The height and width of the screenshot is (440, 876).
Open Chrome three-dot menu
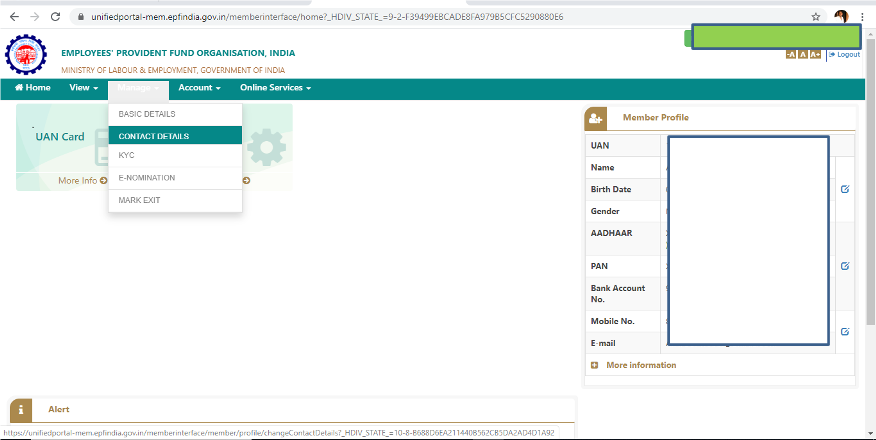point(861,17)
